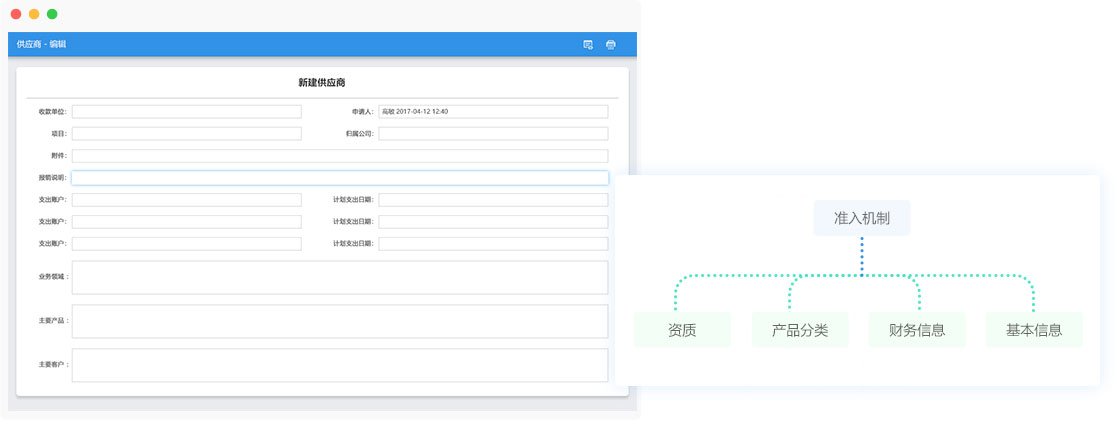Click the 资质 box
1117x430 pixels.
click(x=682, y=330)
